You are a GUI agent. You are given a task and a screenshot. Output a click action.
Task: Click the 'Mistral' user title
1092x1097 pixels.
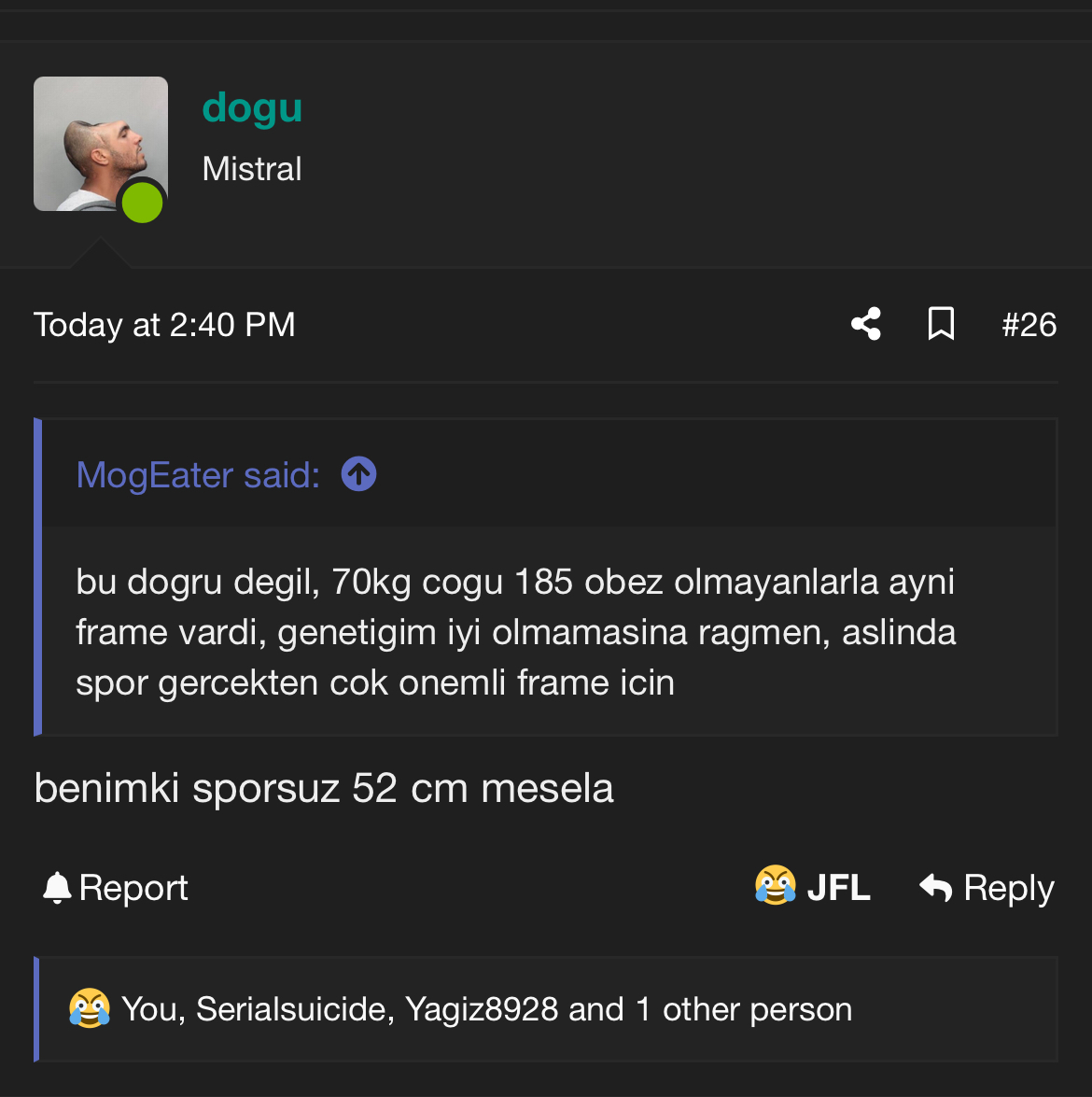pos(252,169)
